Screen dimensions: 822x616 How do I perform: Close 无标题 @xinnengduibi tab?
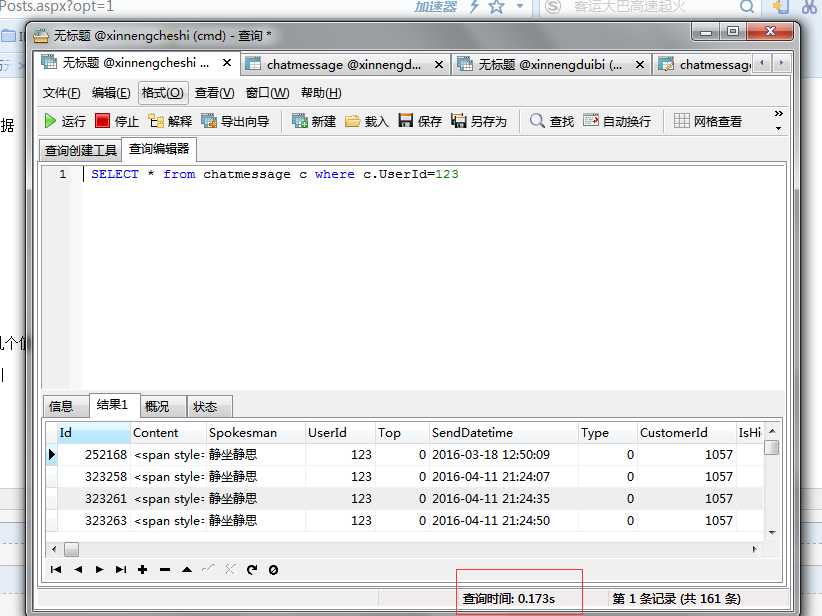tap(640, 65)
